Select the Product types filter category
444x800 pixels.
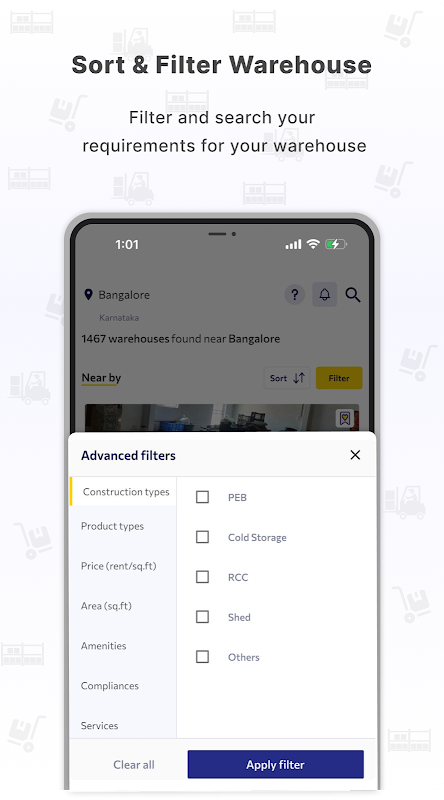[x=112, y=526]
